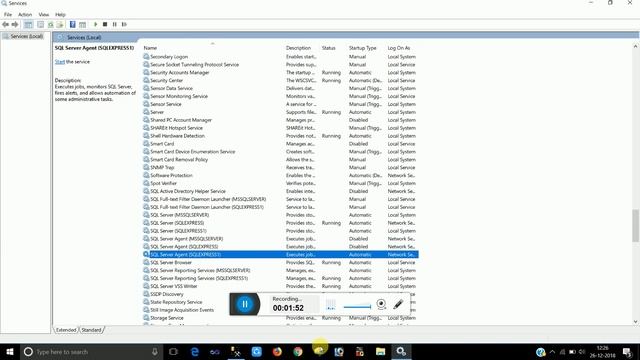Go forward with the toolbar forward arrow
Screen dimensions: 640x360
(x=15, y=24)
